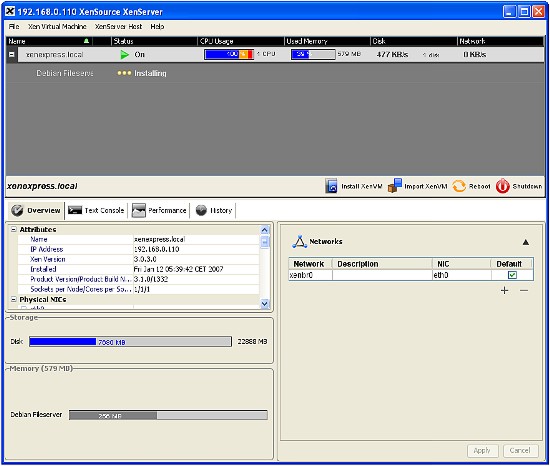Select the xenexpress.local host row
The width and height of the screenshot is (550, 466).
[275, 55]
